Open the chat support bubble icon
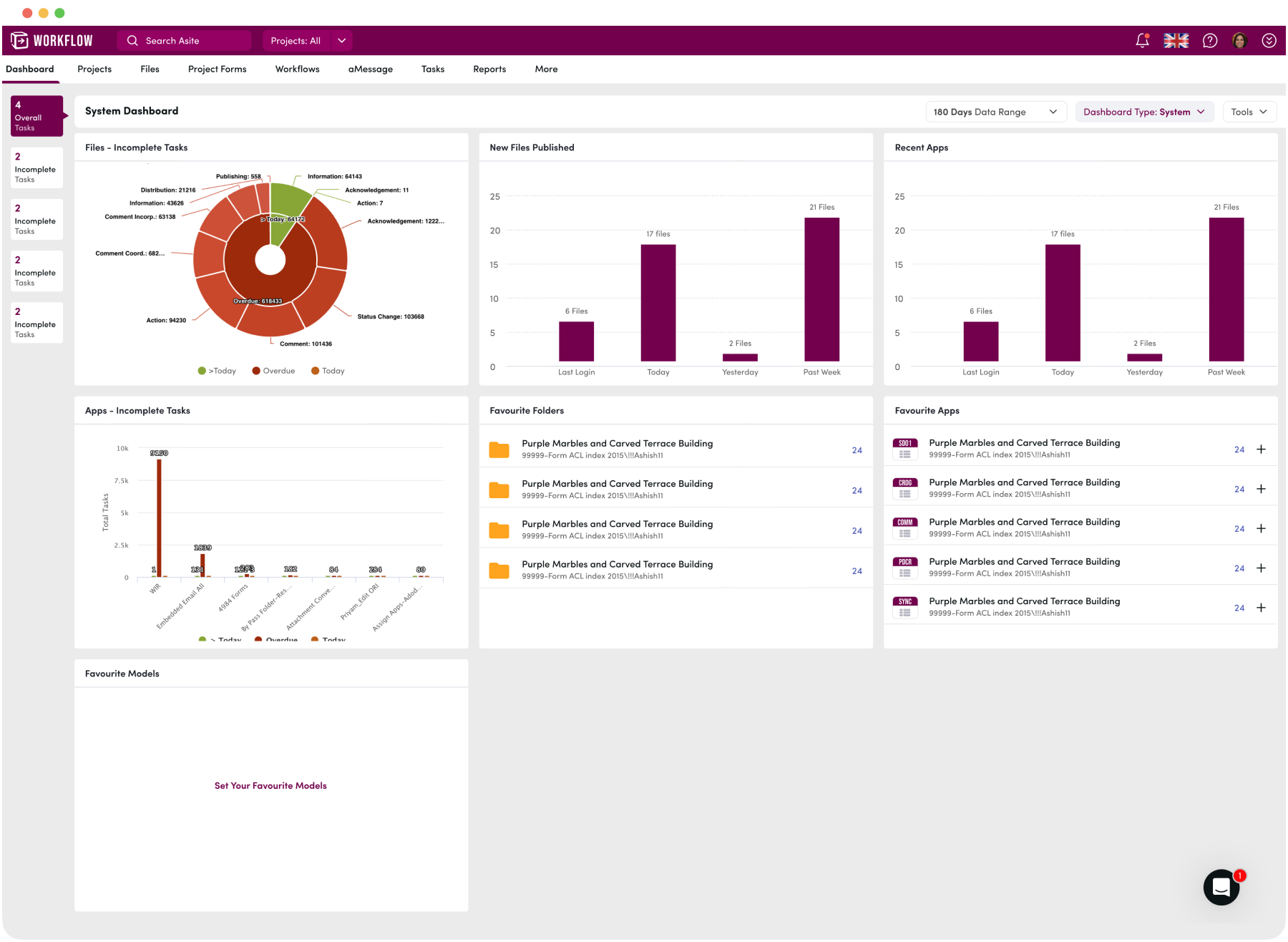This screenshot has height=942, width=1288. [1221, 888]
